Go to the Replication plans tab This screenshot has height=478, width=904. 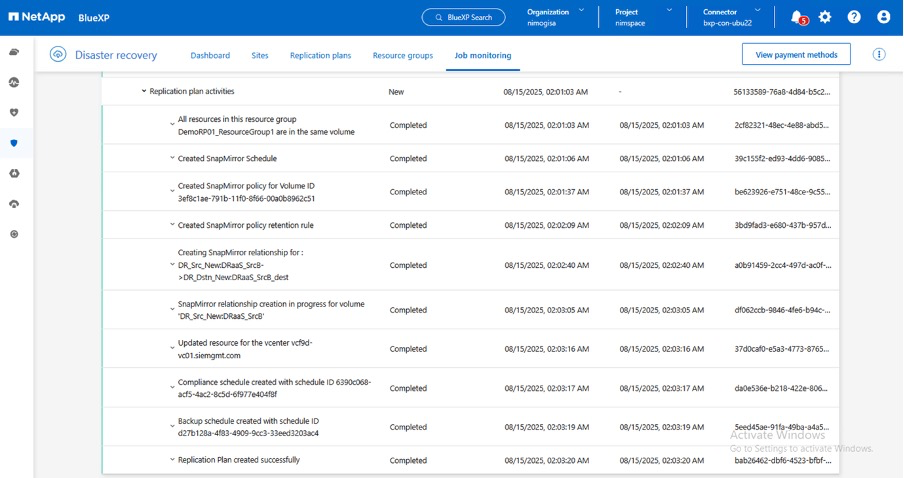coord(320,55)
